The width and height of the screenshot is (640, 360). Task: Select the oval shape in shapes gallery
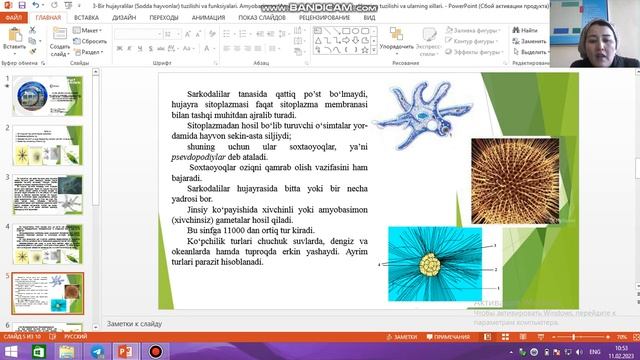tap(356, 31)
